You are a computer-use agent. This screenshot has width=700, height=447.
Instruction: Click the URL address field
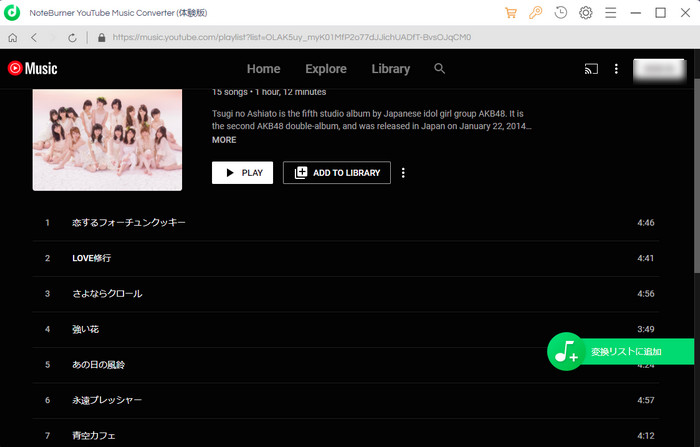292,38
